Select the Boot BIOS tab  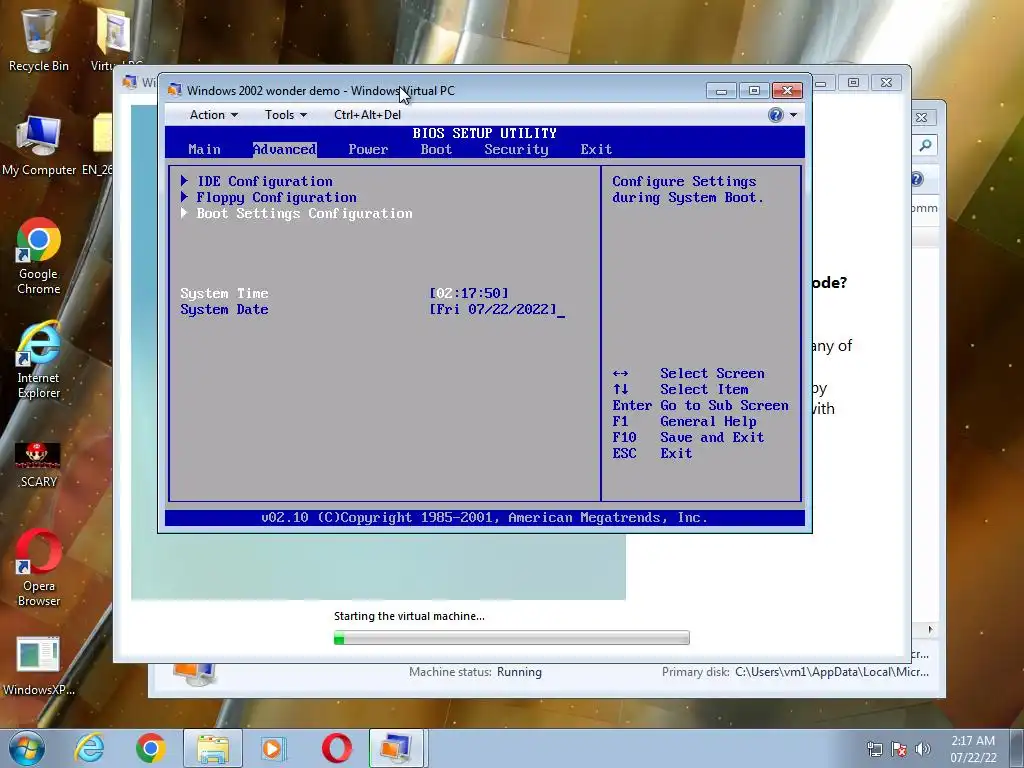click(x=436, y=149)
